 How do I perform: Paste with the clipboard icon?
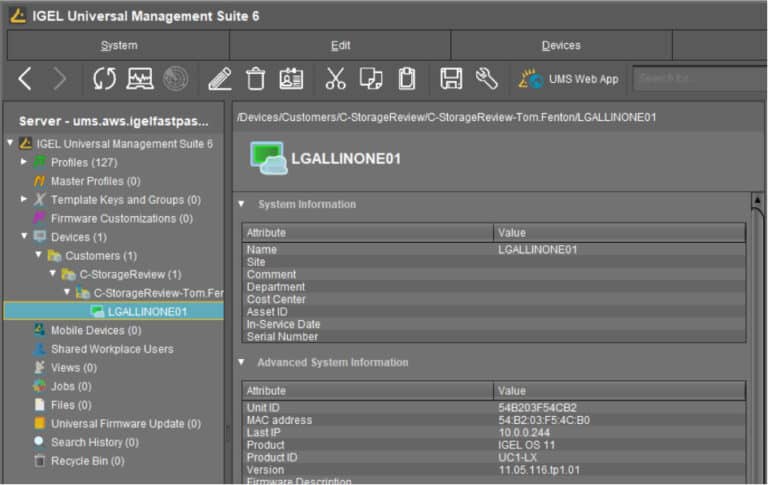coord(407,79)
